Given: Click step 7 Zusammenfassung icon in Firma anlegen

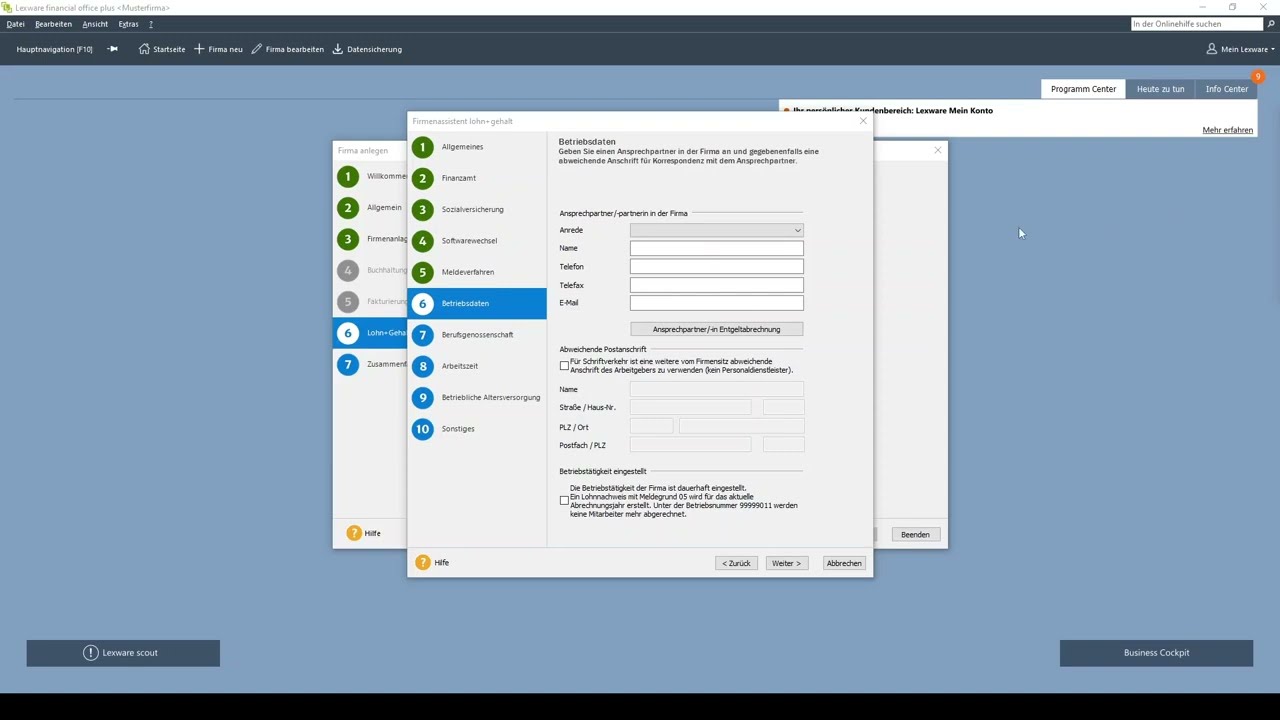Looking at the screenshot, I should coord(348,364).
